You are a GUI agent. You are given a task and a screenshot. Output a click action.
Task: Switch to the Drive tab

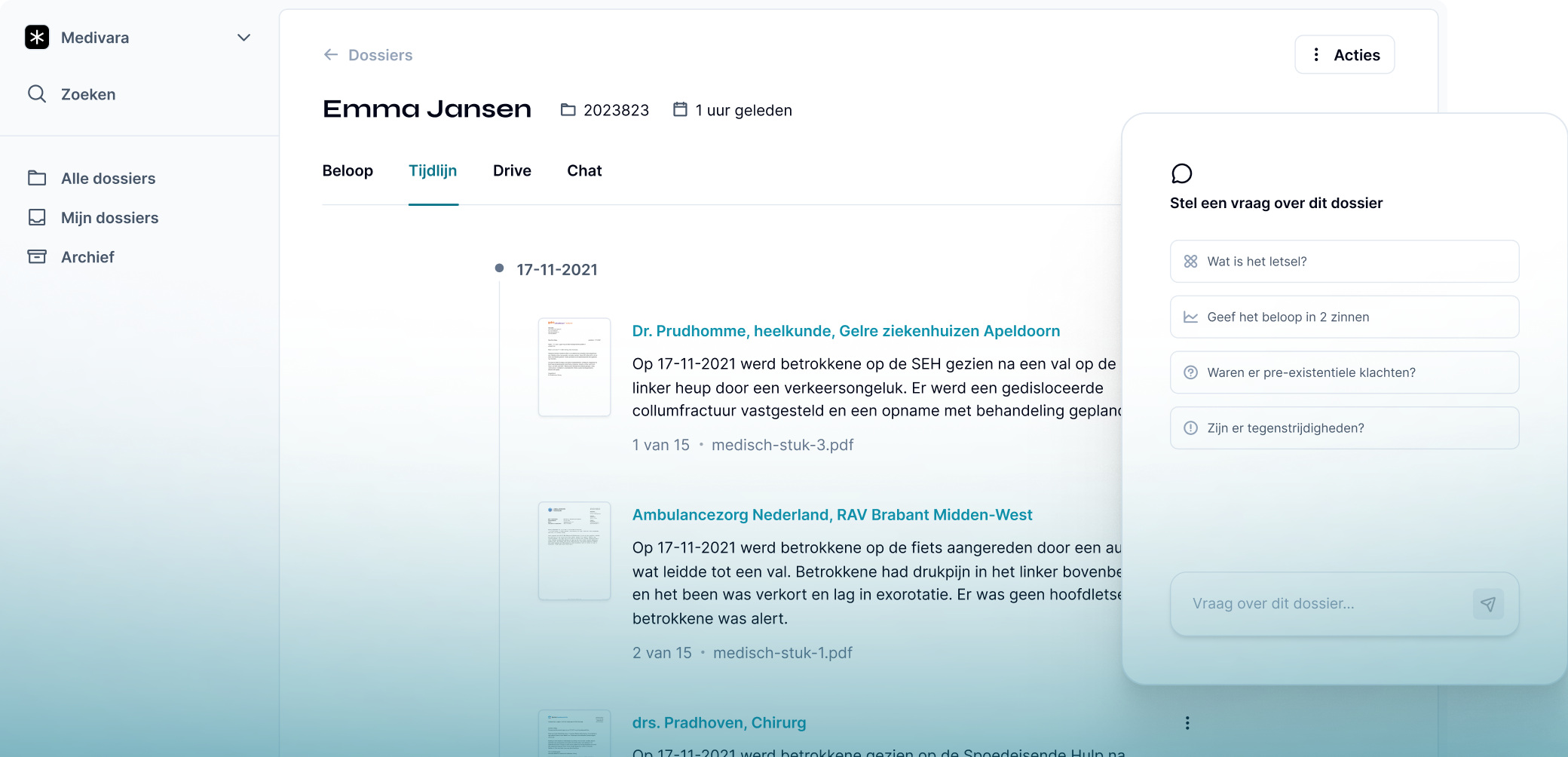[x=512, y=171]
